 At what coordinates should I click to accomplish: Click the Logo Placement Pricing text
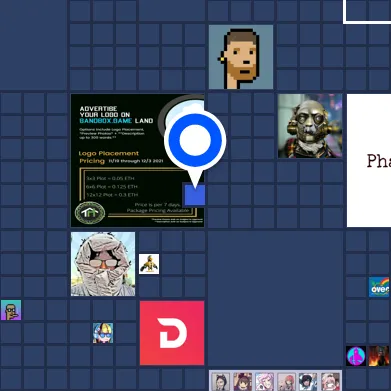pyautogui.click(x=109, y=157)
